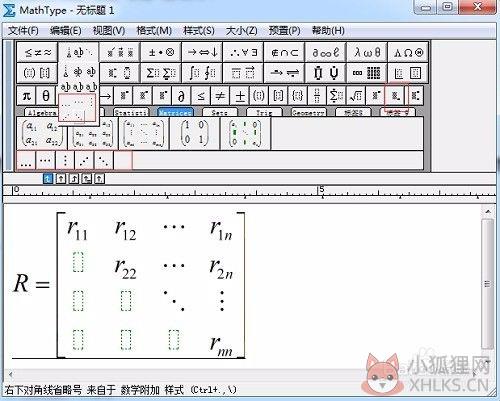The image size is (500, 401).
Task: Click the vertical scrollbar thumb in editor
Action: click(x=487, y=284)
